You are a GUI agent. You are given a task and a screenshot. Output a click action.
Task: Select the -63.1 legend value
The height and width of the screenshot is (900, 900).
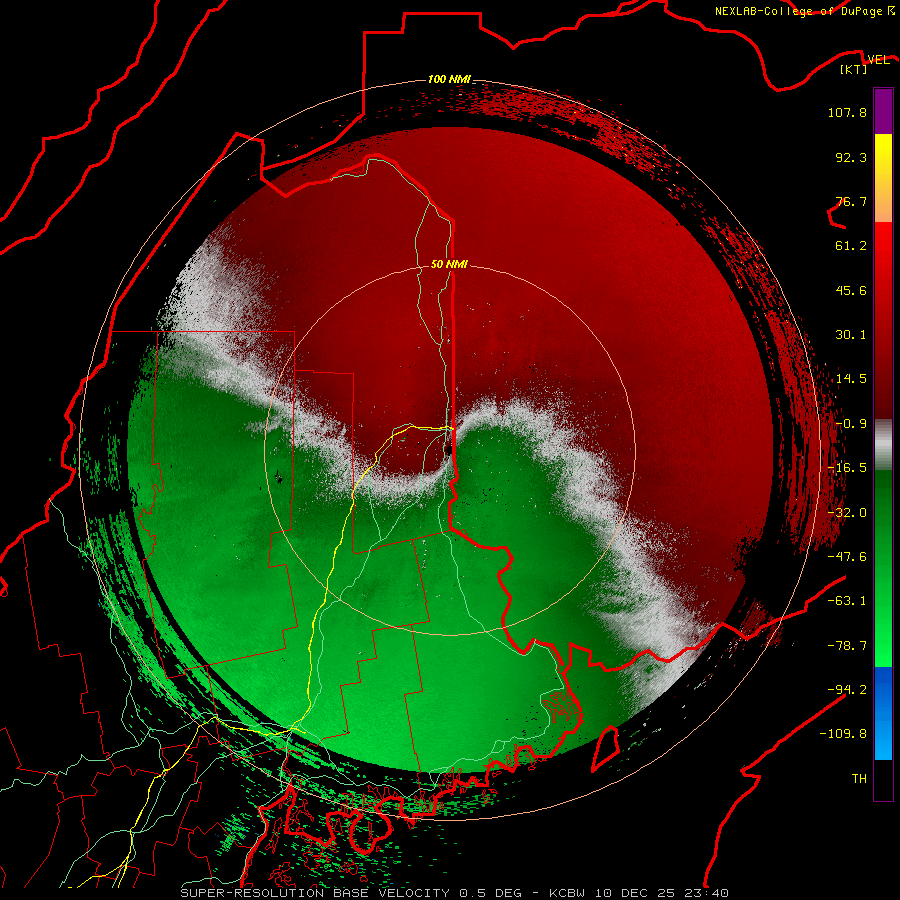click(847, 601)
